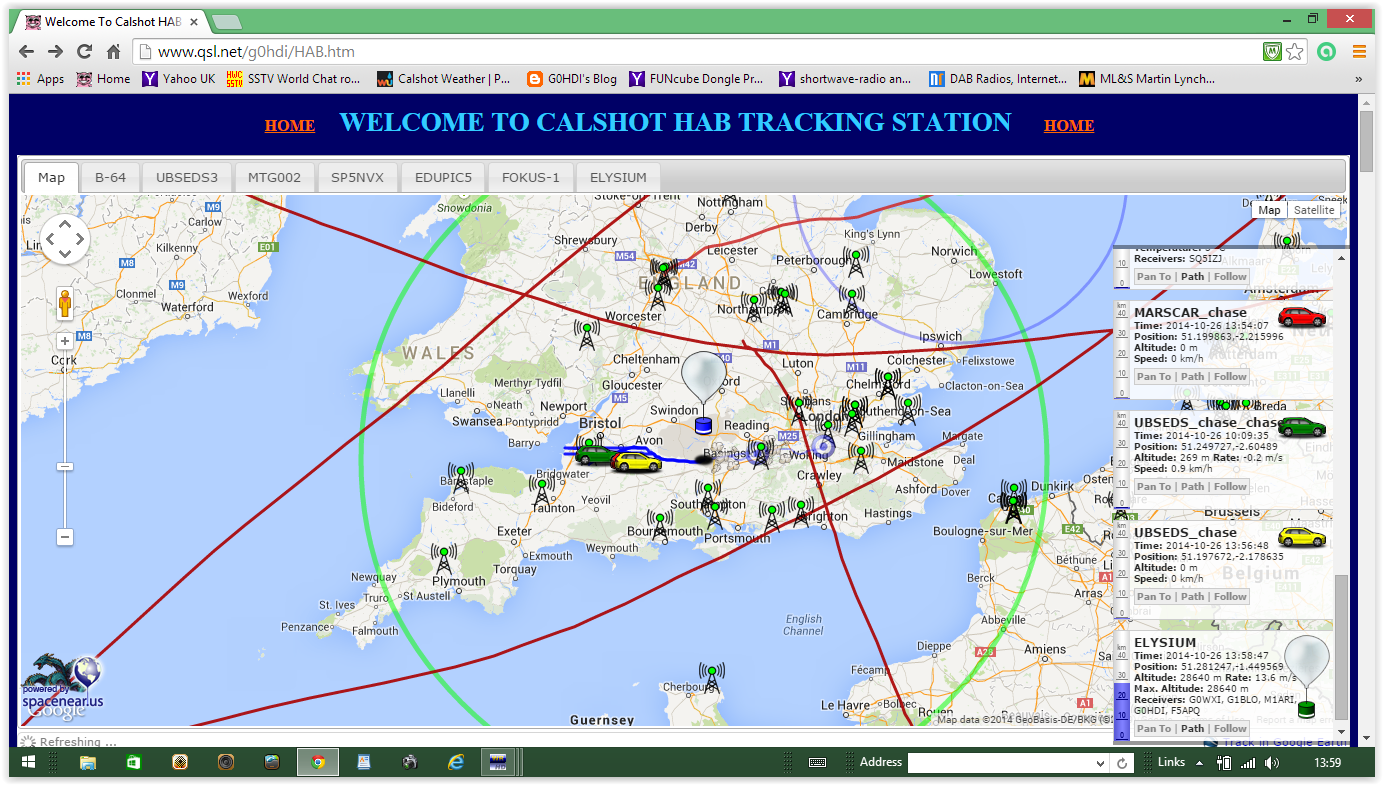Toggle Path for MARSCAR_chase
Image resolution: width=1383 pixels, height=785 pixels.
point(1192,377)
